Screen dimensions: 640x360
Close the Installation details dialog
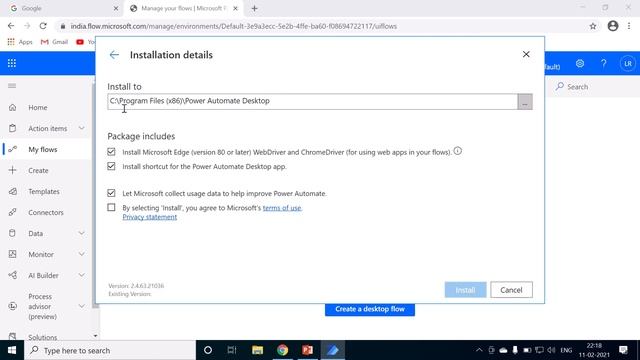point(526,54)
